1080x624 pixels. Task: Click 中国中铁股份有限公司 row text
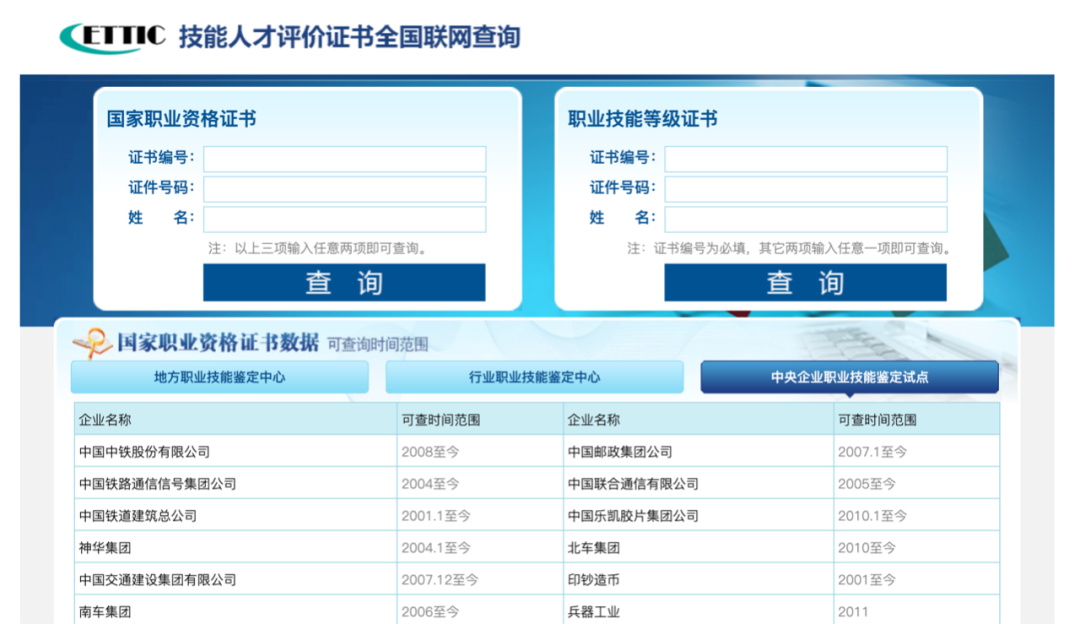coord(145,452)
